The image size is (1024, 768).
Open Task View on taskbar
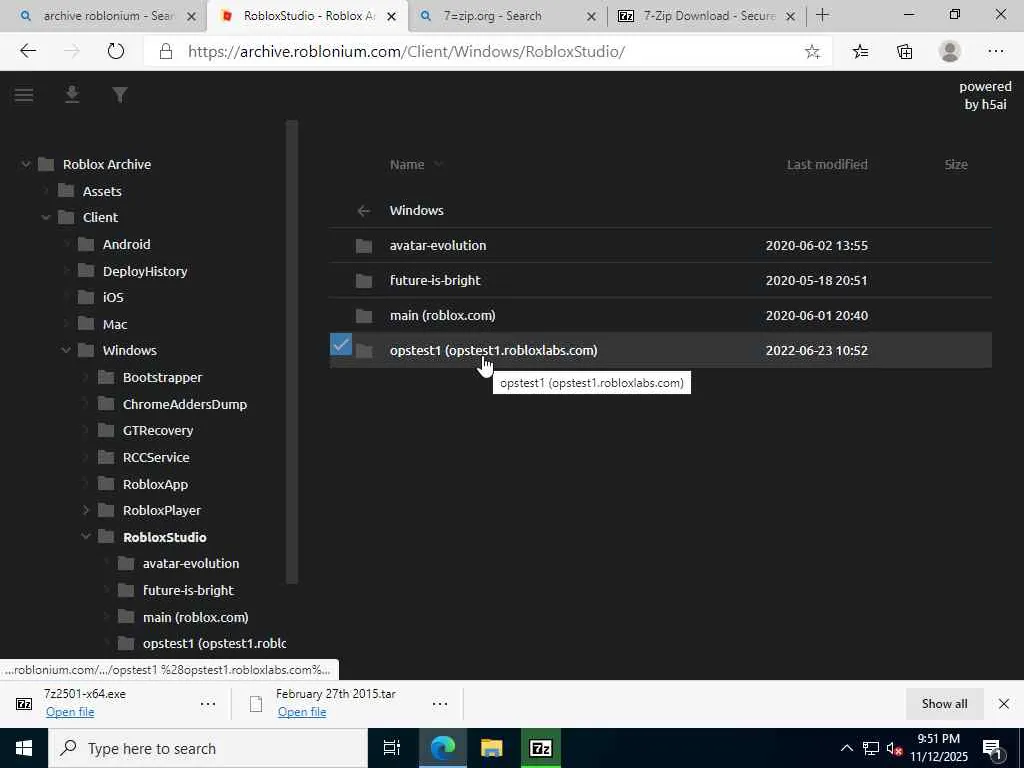pos(392,748)
